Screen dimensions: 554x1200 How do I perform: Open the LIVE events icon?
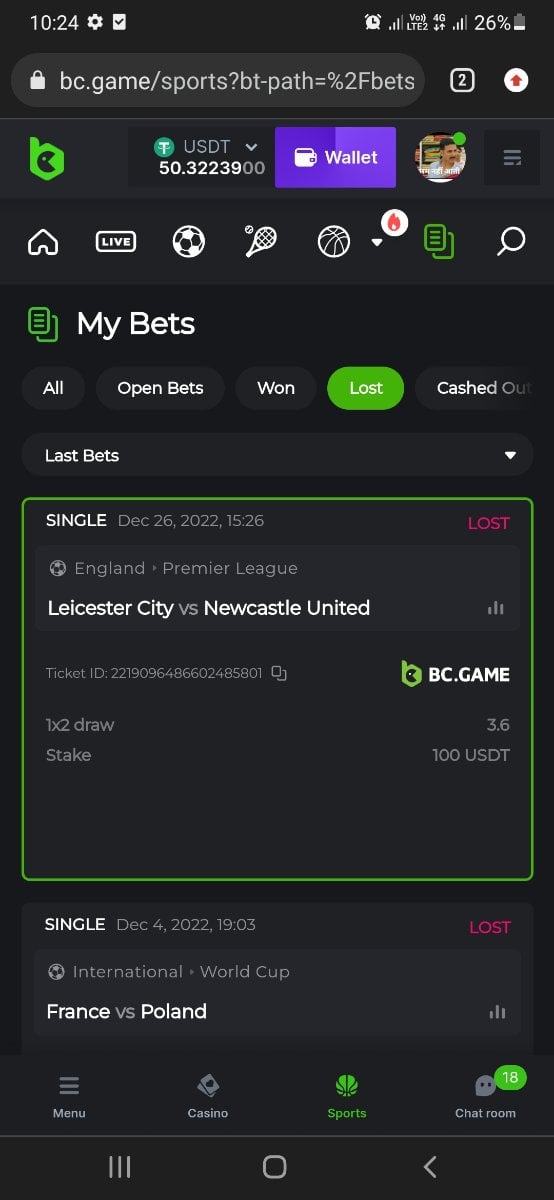click(x=116, y=241)
